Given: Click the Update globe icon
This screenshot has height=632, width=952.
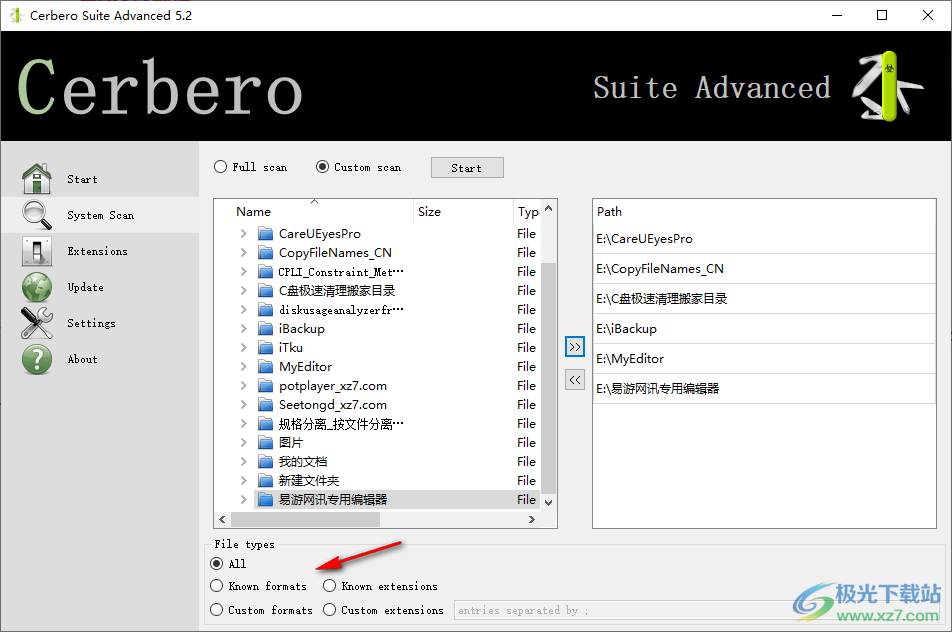Looking at the screenshot, I should [37, 287].
